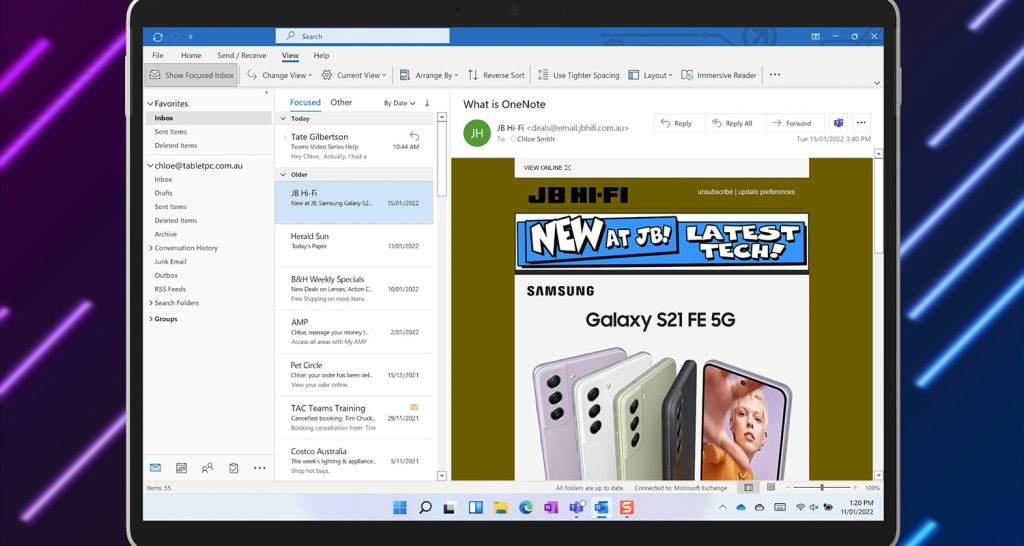Image resolution: width=1024 pixels, height=546 pixels.
Task: Click the Undo icon in quick access toolbar
Action: click(174, 37)
